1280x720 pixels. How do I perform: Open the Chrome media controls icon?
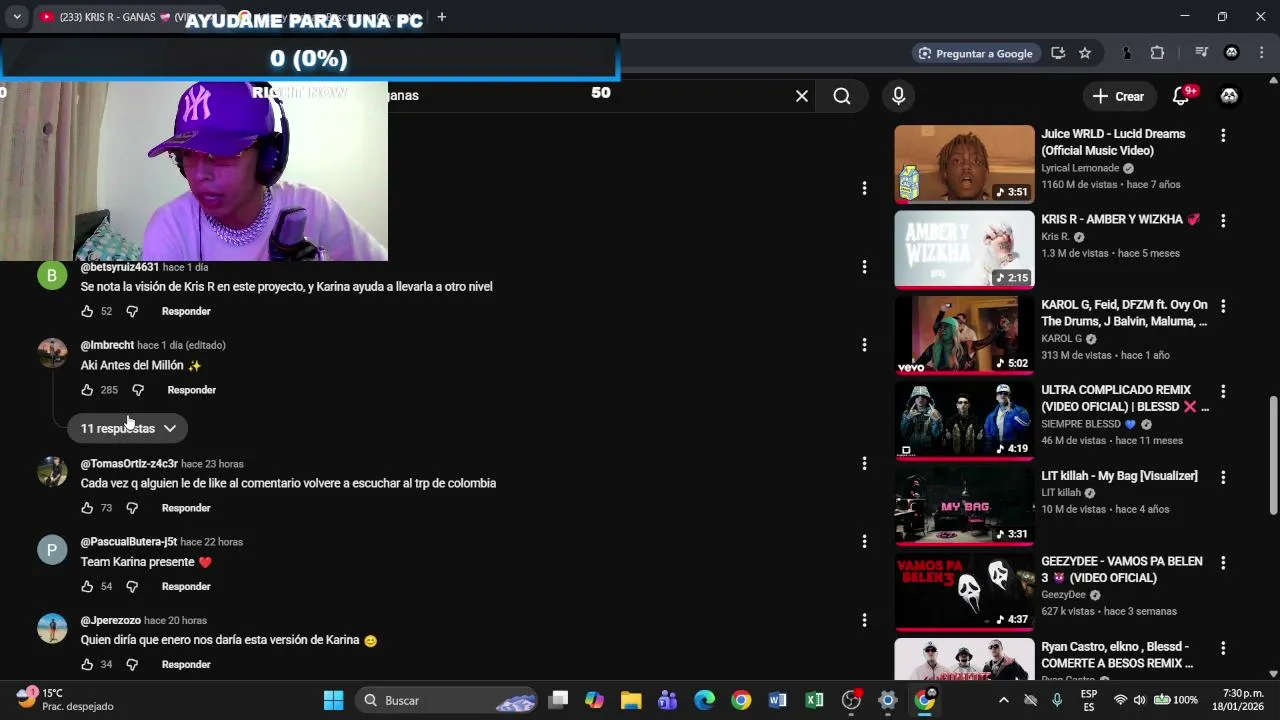tap(1201, 53)
